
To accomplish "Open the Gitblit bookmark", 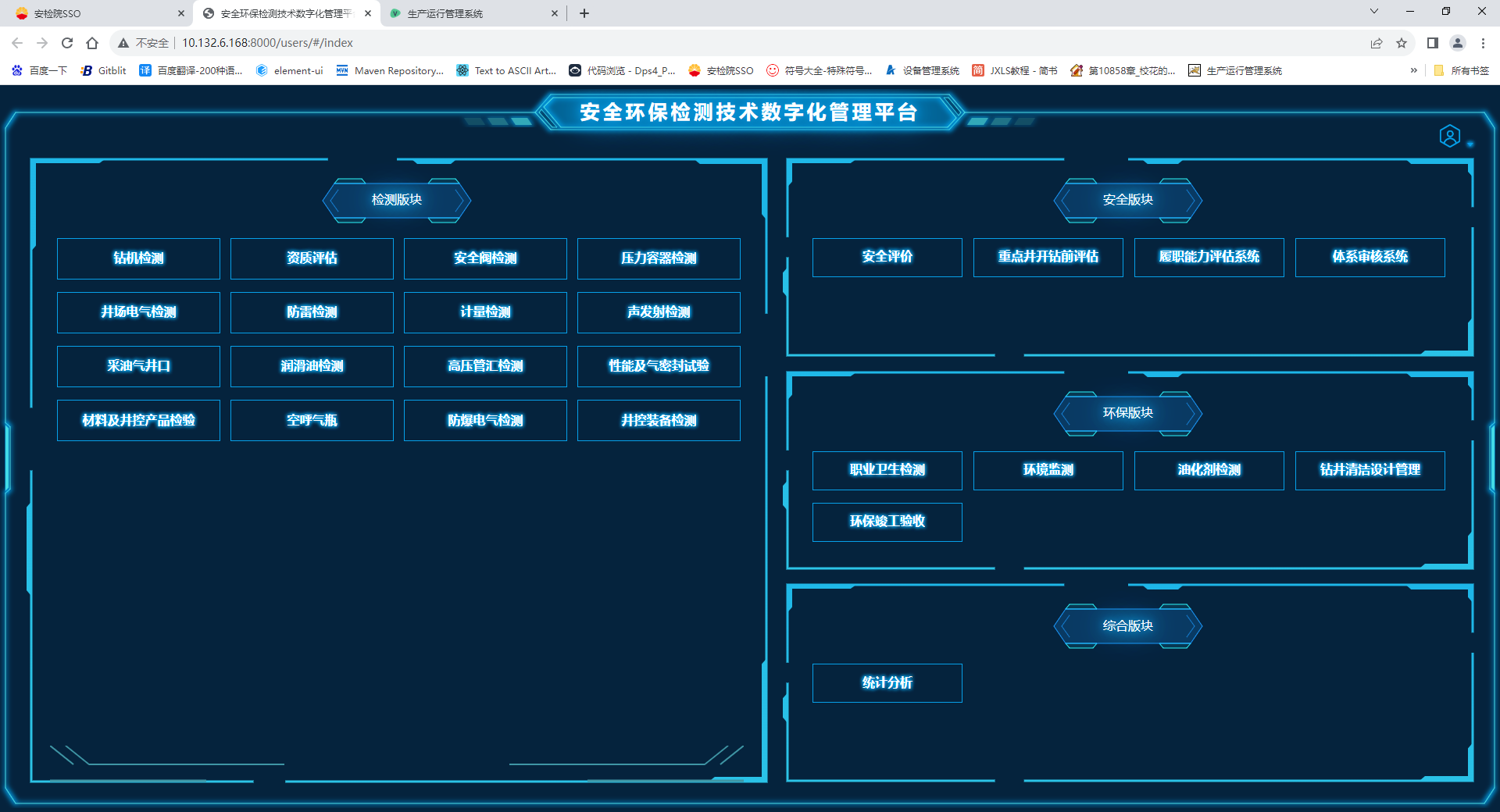I will click(x=104, y=70).
